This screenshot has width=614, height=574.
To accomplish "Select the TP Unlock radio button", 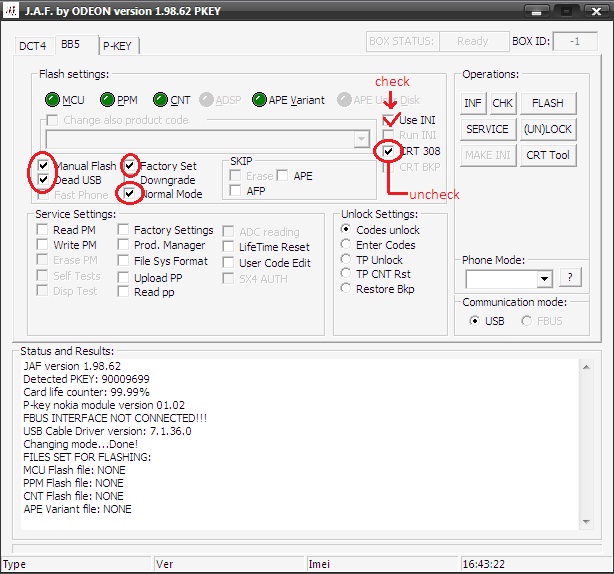I will (345, 259).
